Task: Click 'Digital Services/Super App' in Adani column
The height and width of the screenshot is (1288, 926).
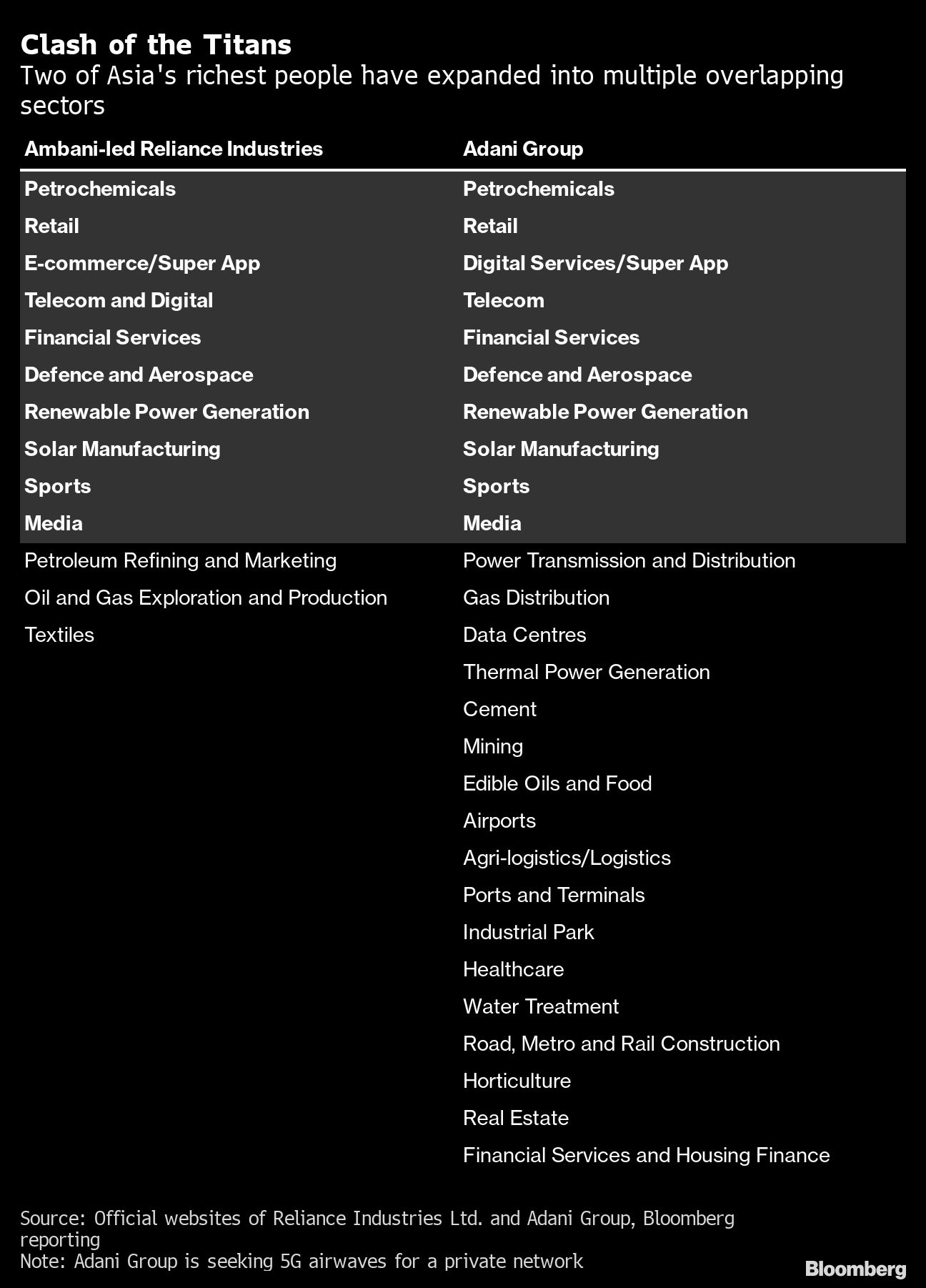Action: pyautogui.click(x=595, y=263)
